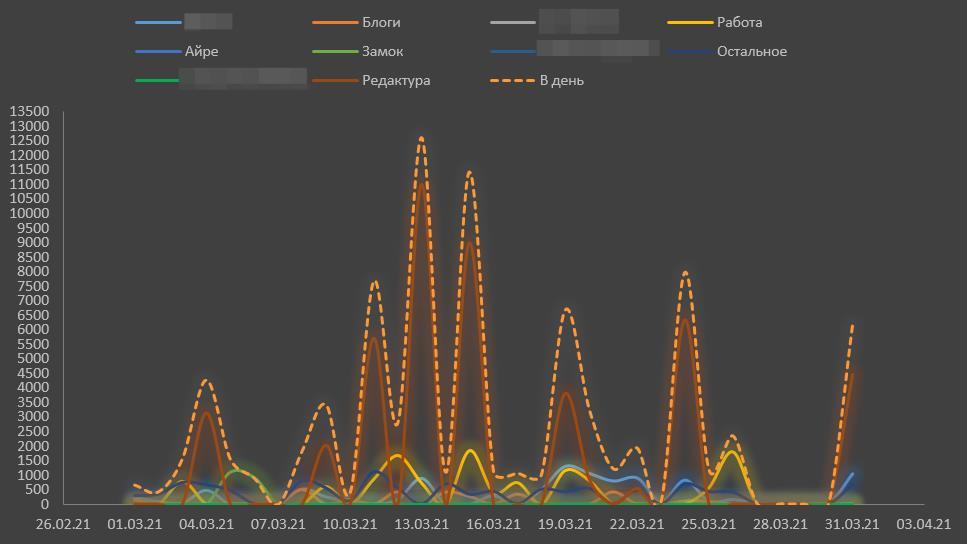Screen dimensions: 967x544
Task: Select the Работа legend label
Action: point(739,22)
